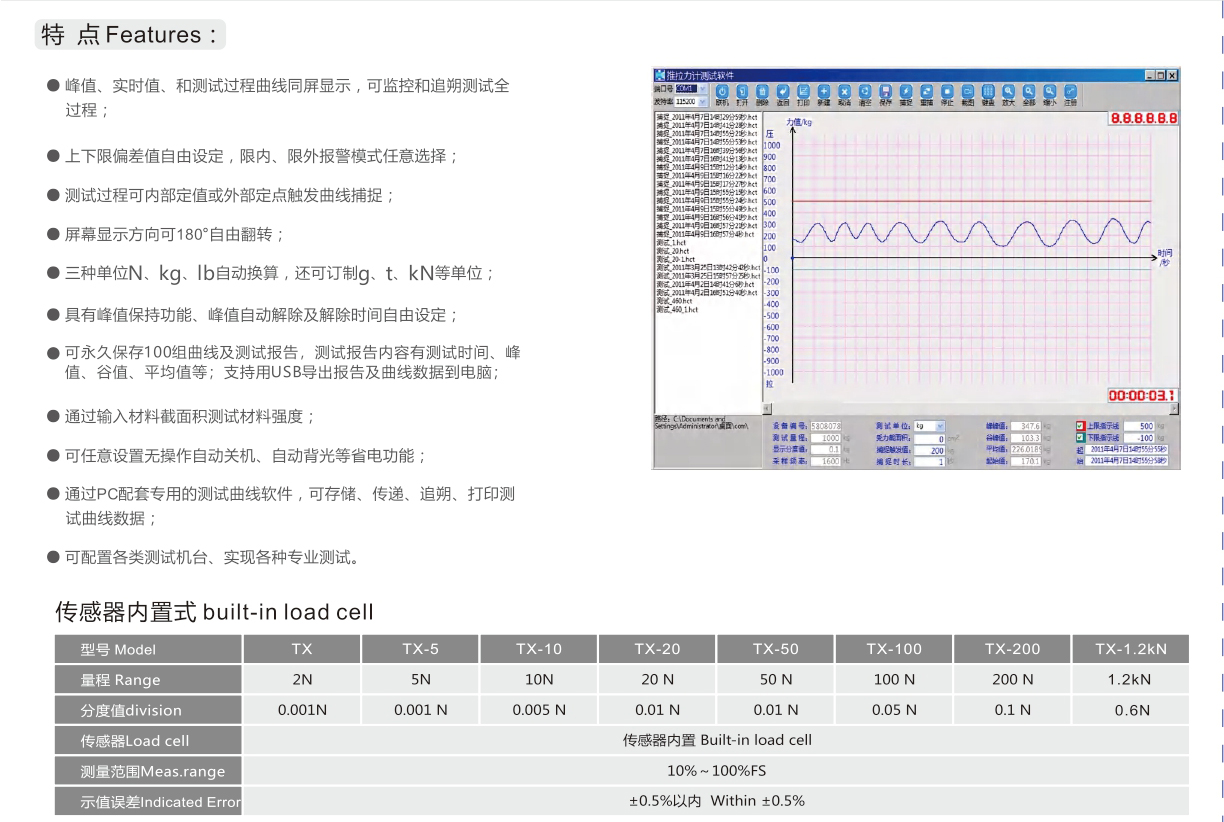Select file 测试_20.hct in the list
Viewport: 1224px width, 822px height.
pyautogui.click(x=674, y=251)
